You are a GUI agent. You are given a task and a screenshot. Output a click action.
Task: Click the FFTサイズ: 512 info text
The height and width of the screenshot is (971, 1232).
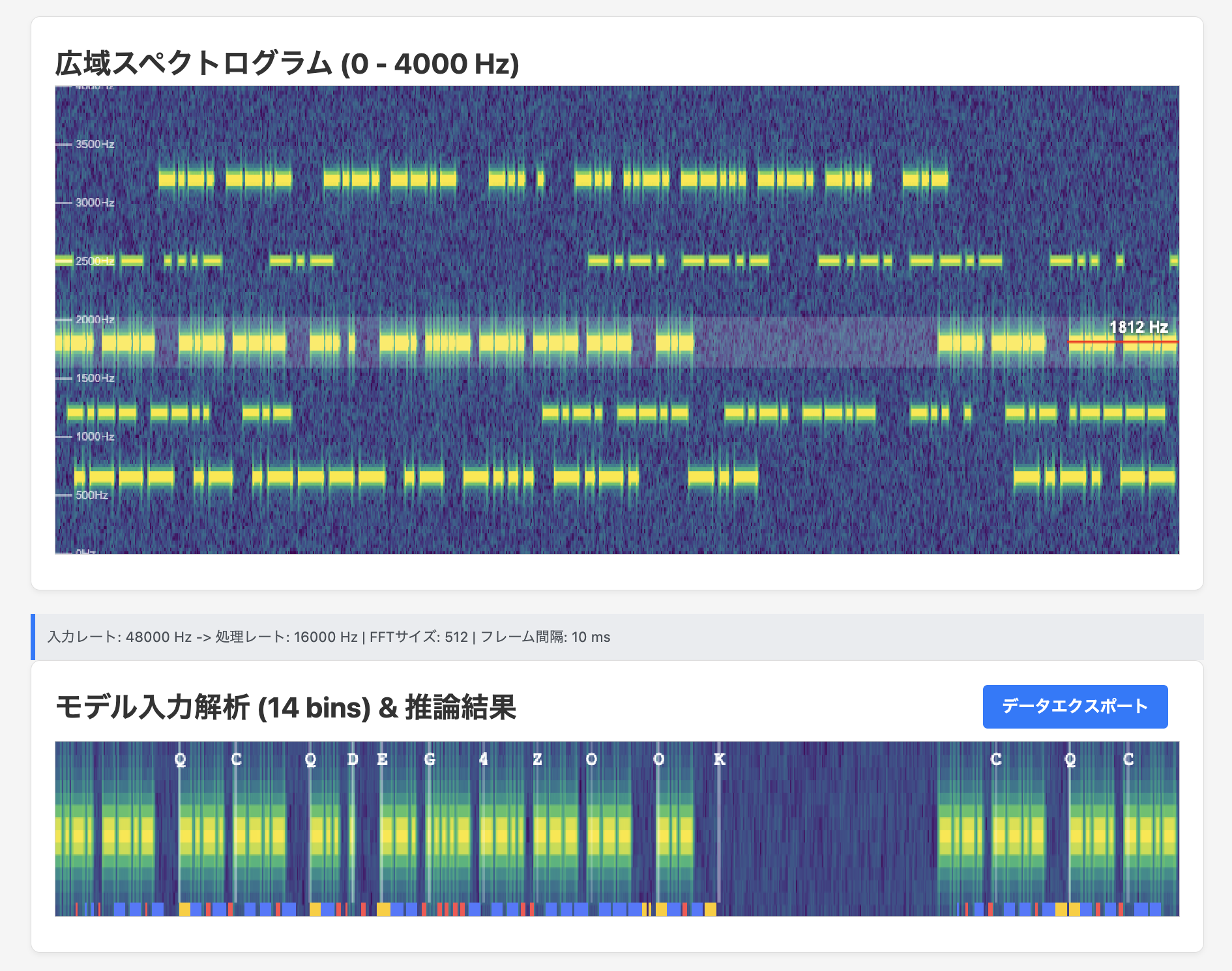pos(418,637)
